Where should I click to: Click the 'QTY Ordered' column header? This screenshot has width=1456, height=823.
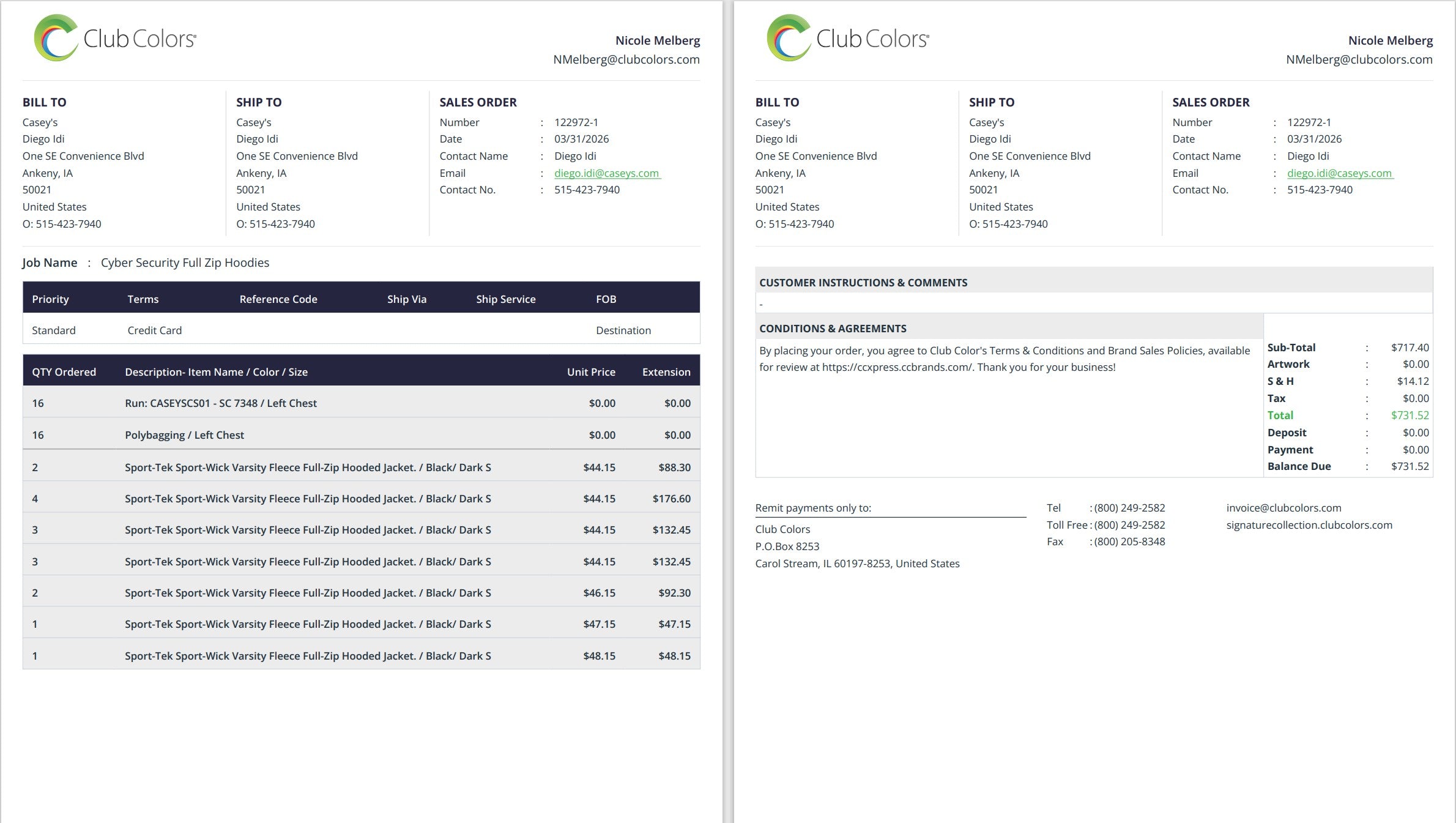pos(64,372)
